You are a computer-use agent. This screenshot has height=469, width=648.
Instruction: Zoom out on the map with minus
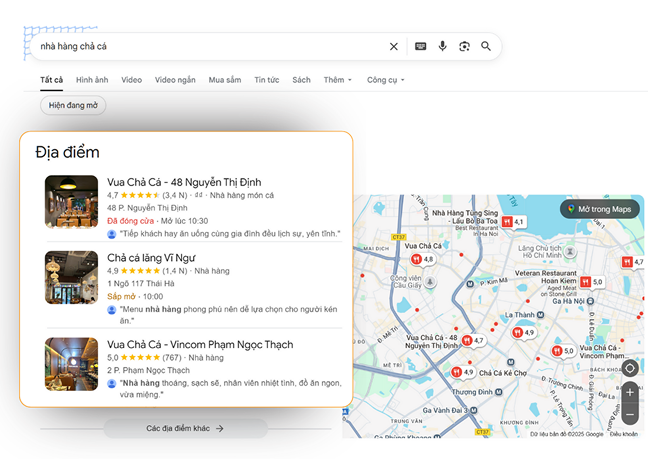click(630, 414)
